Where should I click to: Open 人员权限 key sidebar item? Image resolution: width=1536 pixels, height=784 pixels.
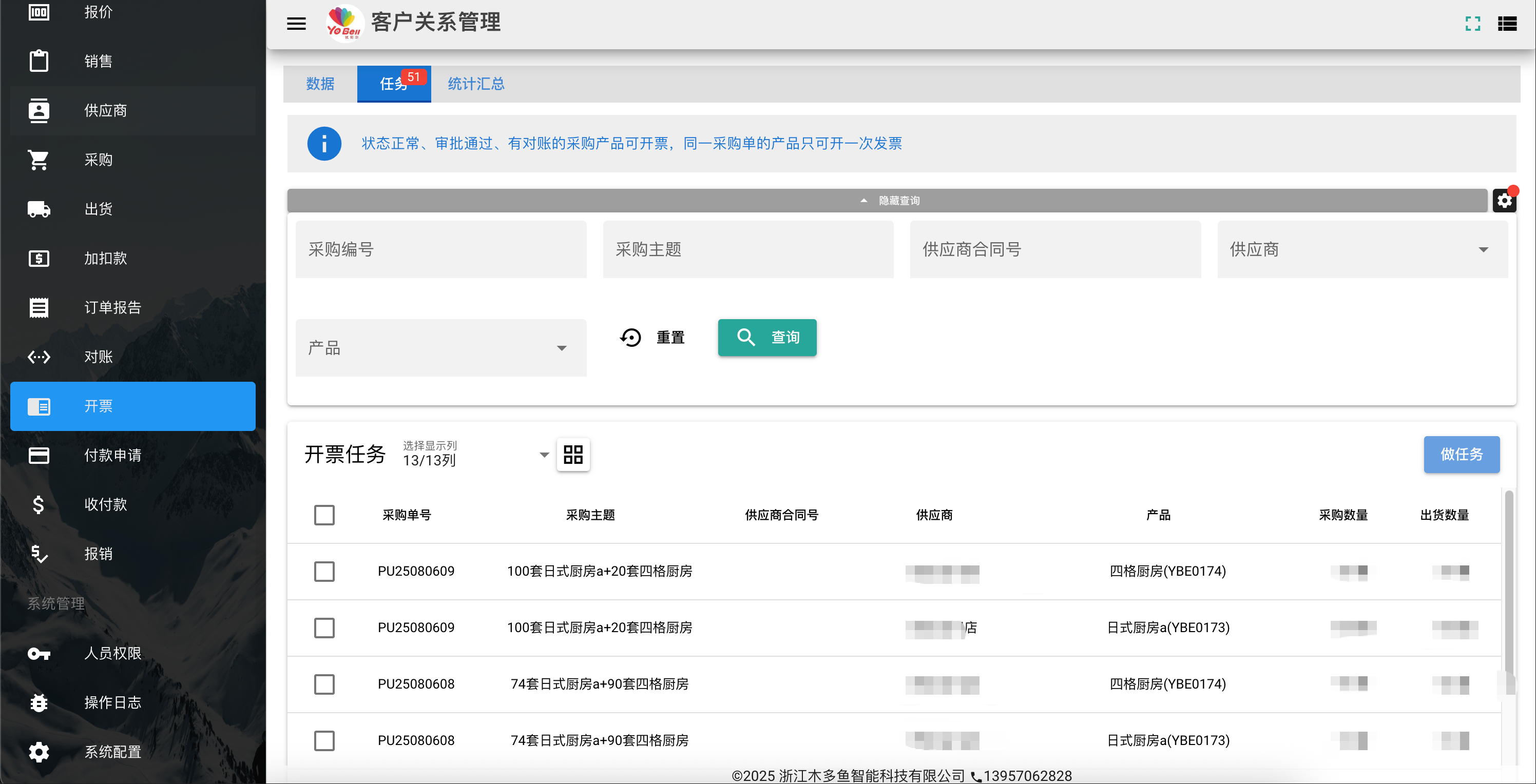[x=133, y=654]
